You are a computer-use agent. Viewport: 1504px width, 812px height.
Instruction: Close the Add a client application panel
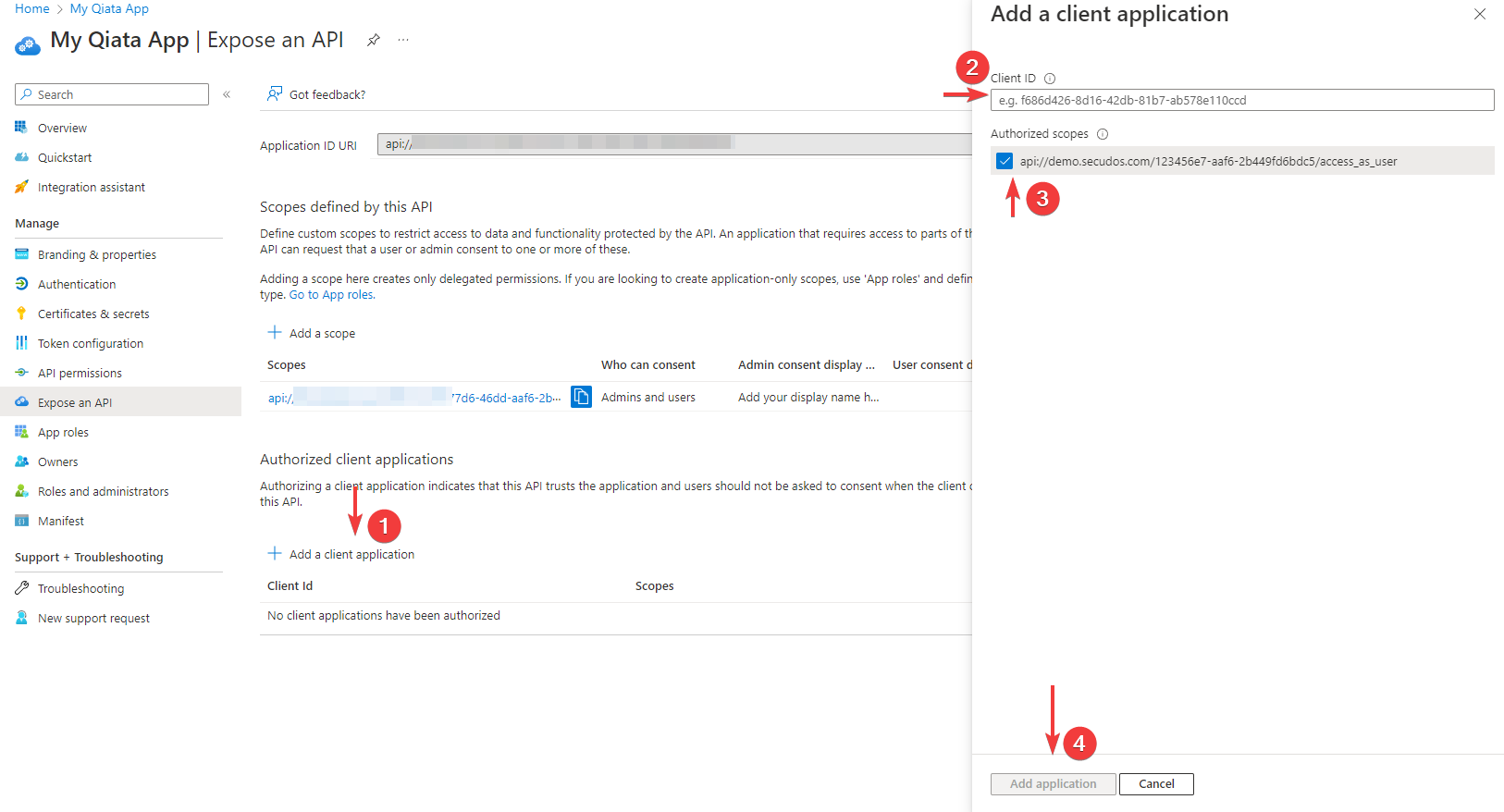(x=1480, y=14)
